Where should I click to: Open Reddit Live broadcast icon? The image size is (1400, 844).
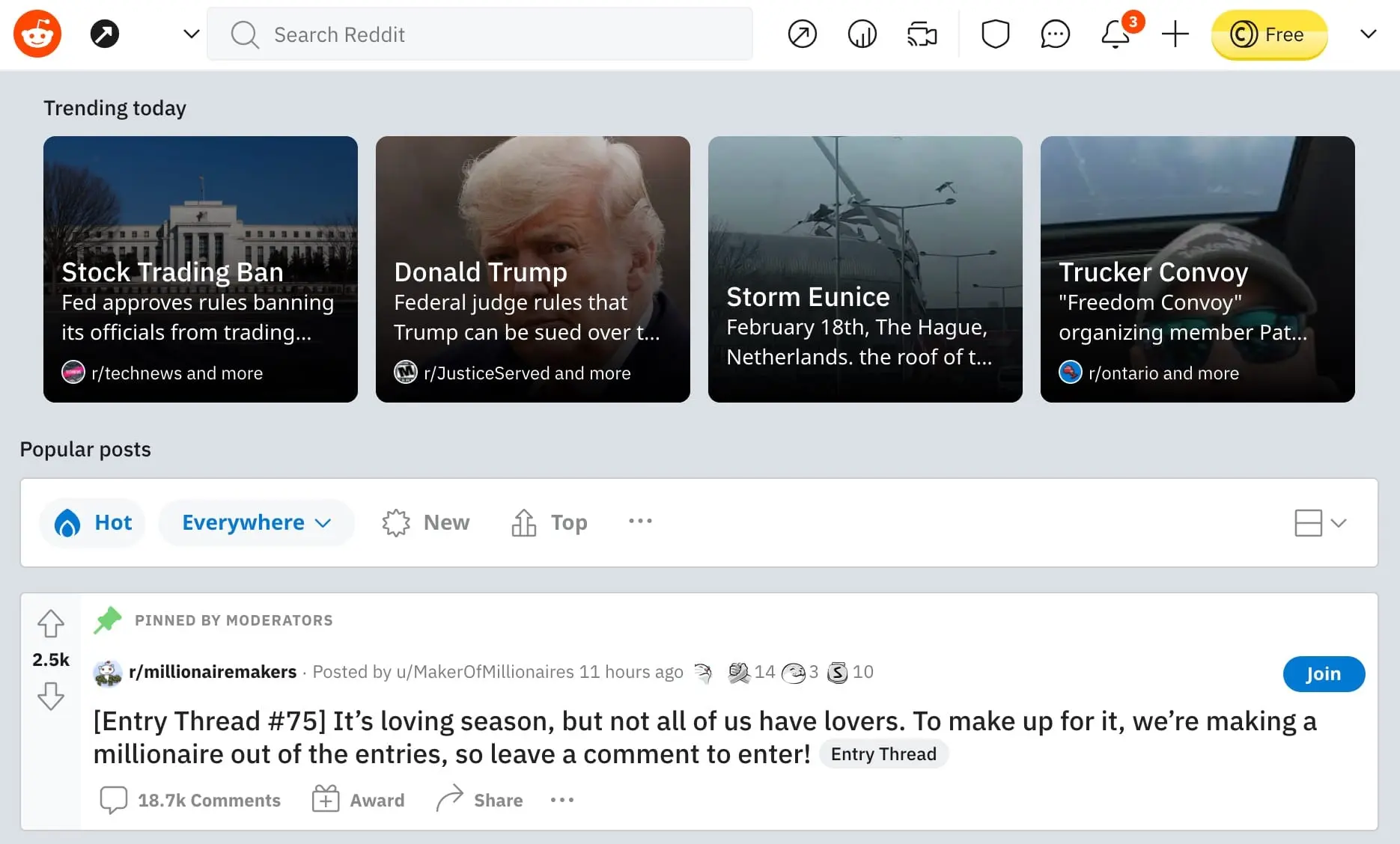[x=922, y=34]
